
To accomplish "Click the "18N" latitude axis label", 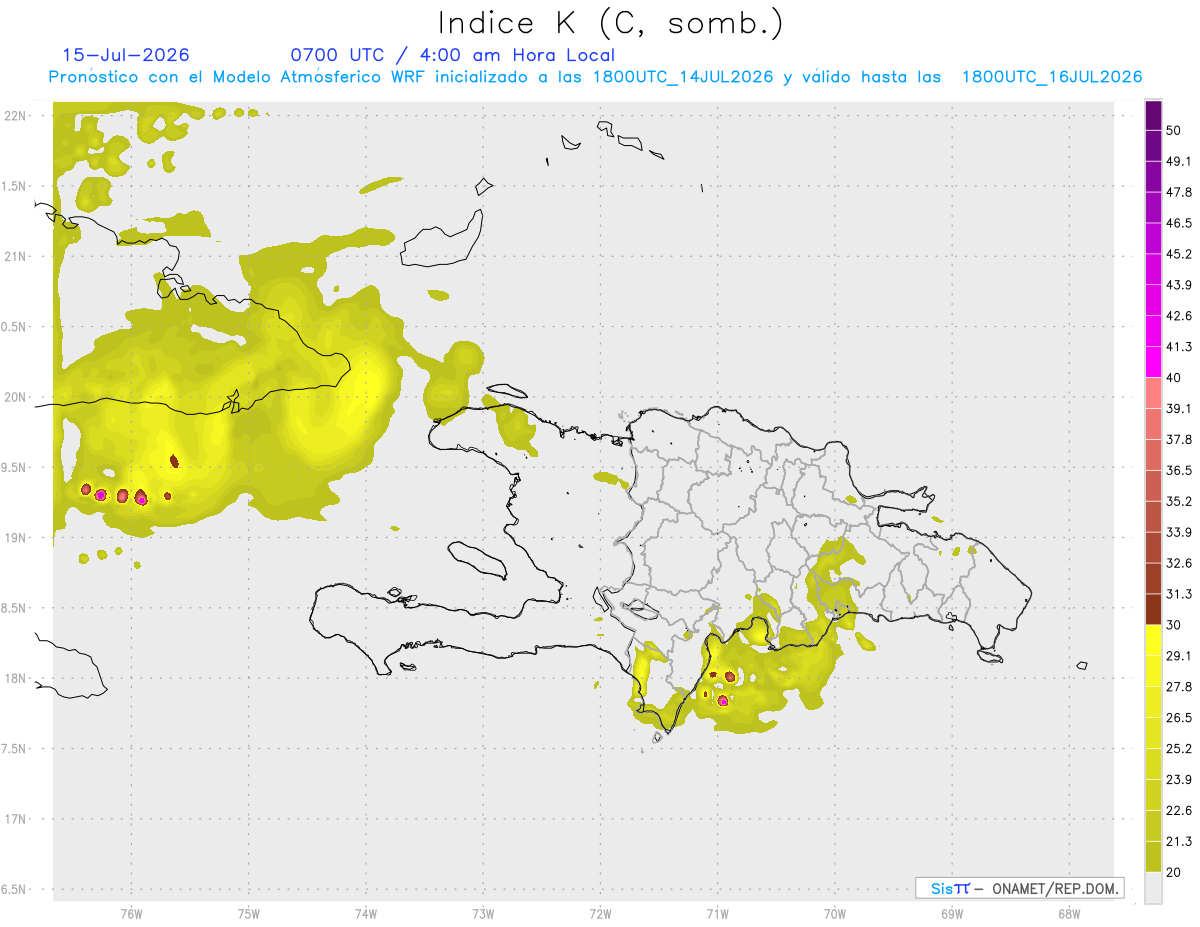I will click(x=16, y=679).
